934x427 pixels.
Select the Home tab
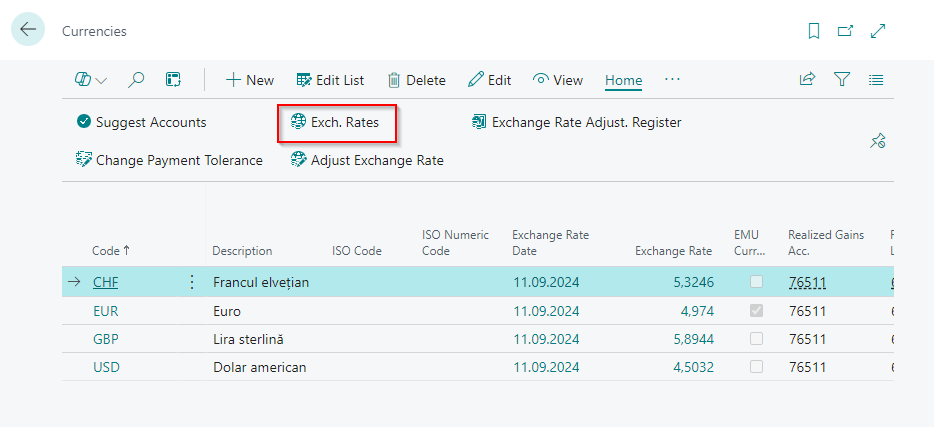623,80
